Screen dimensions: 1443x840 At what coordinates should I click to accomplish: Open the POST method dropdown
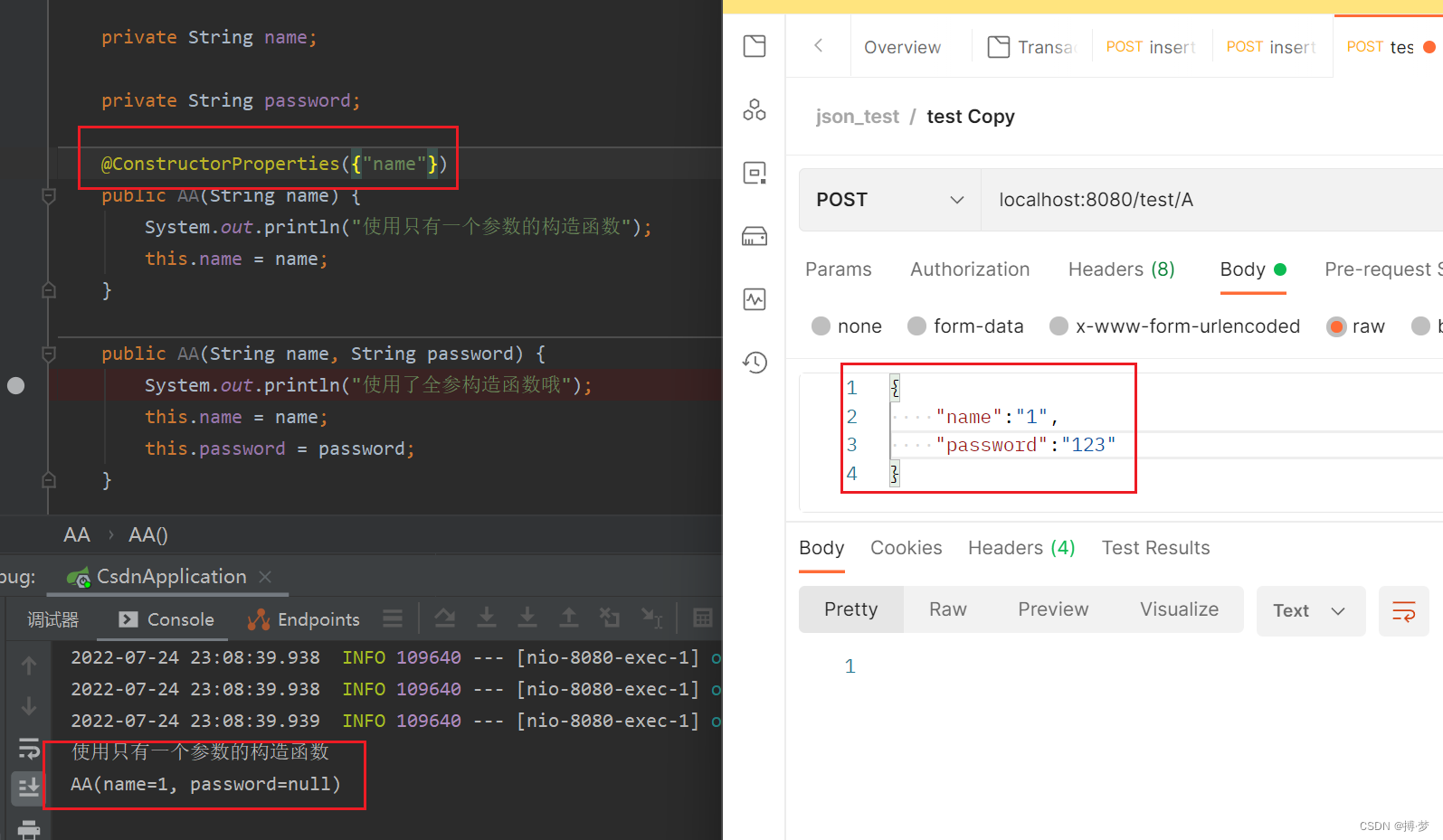point(889,200)
